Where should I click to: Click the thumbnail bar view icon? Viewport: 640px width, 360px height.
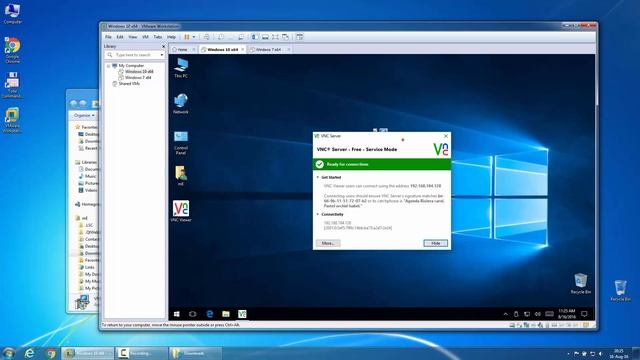point(265,37)
